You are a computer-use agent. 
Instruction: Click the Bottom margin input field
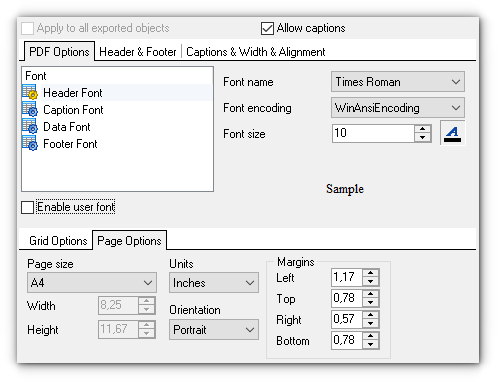tap(347, 340)
